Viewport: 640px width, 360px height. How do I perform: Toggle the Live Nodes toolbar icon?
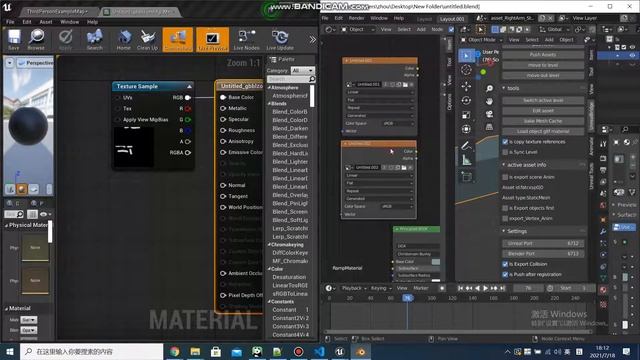(x=246, y=40)
